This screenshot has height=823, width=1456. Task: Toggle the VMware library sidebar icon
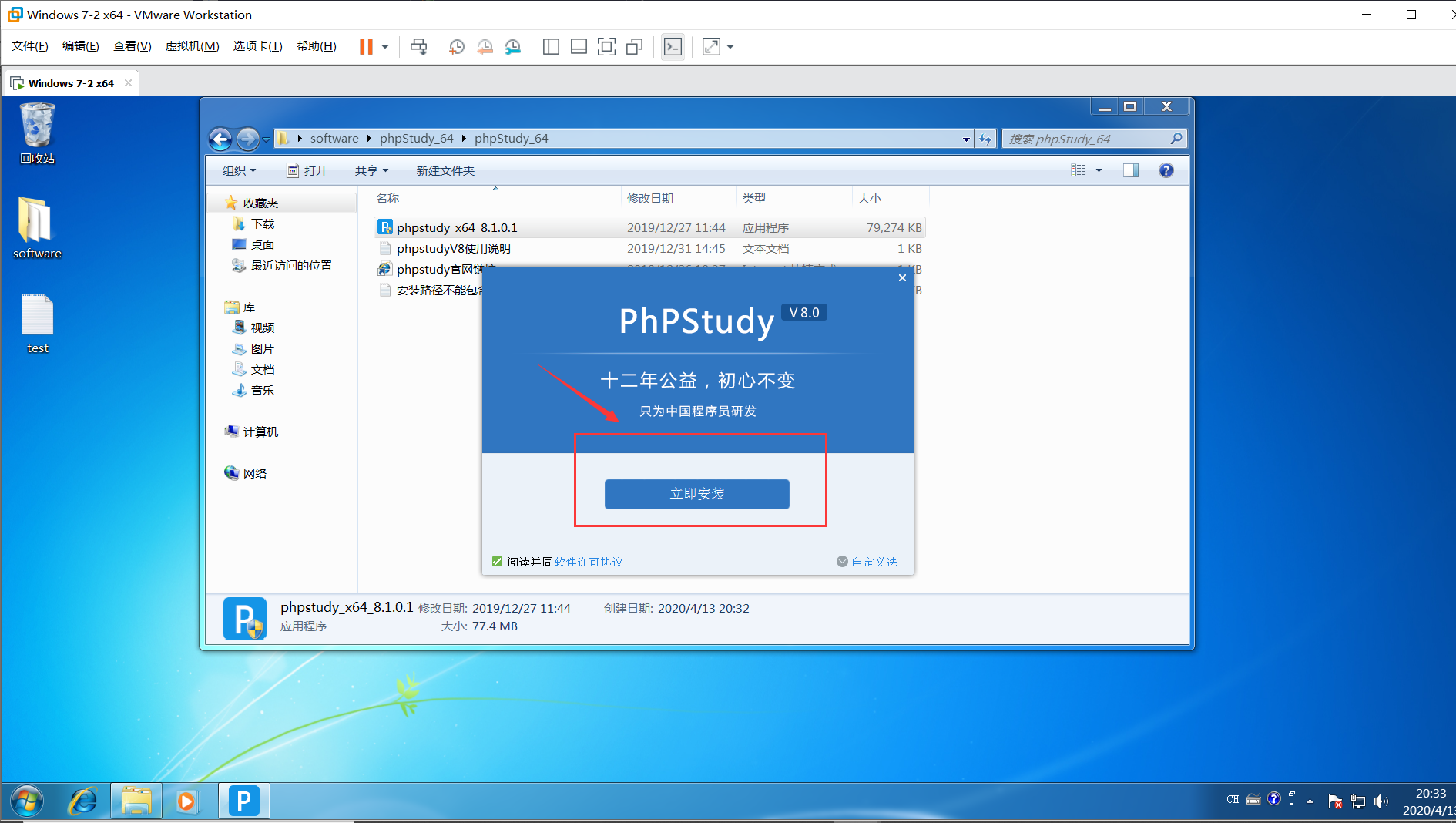(551, 47)
